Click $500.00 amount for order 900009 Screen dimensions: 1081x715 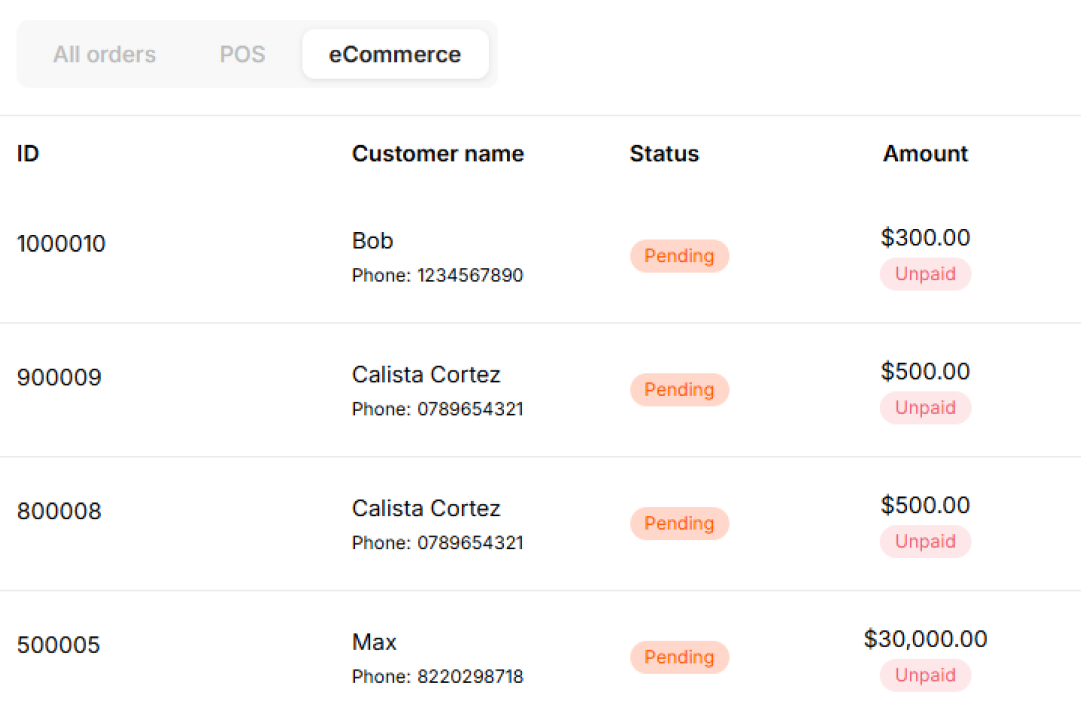[x=925, y=371]
